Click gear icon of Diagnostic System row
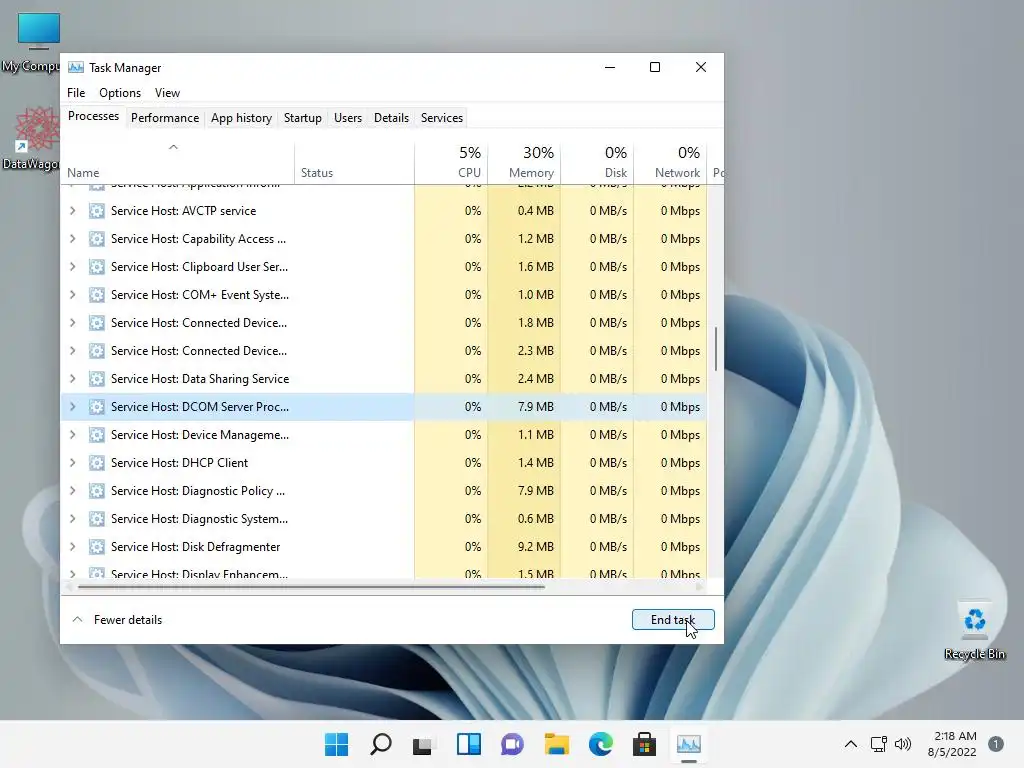 pyautogui.click(x=97, y=519)
